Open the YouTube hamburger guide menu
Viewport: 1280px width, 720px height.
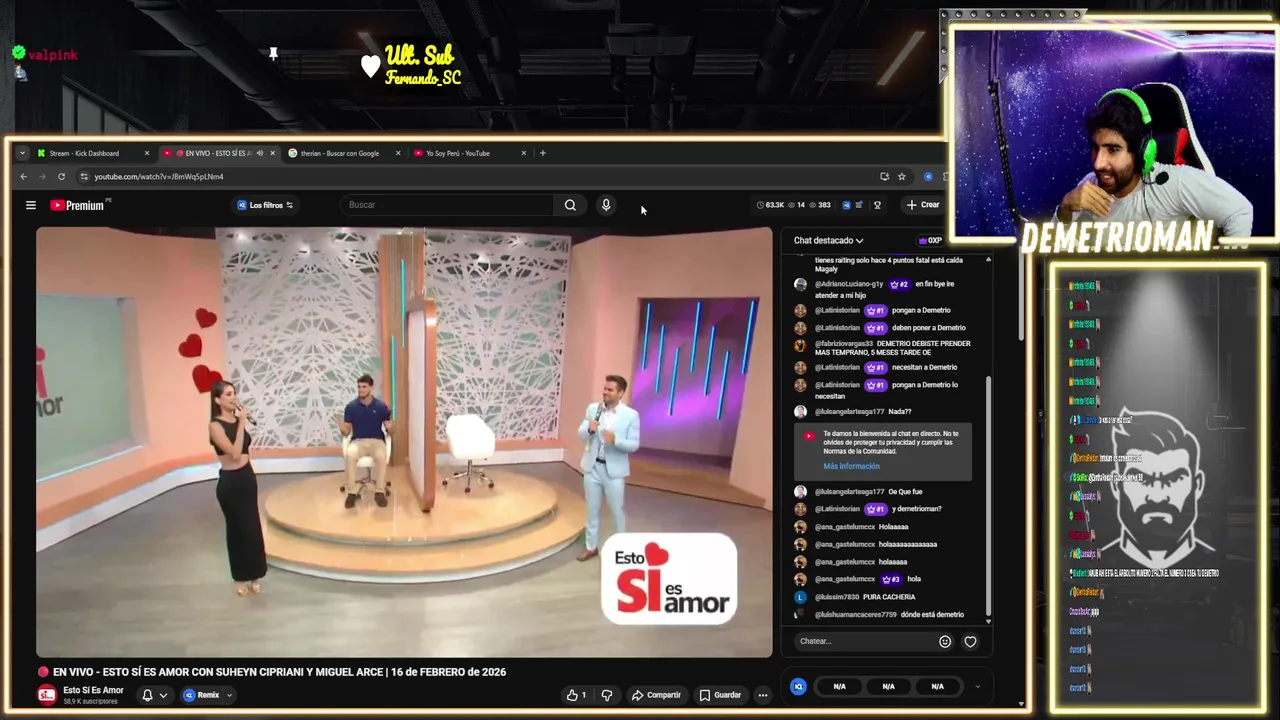point(31,205)
